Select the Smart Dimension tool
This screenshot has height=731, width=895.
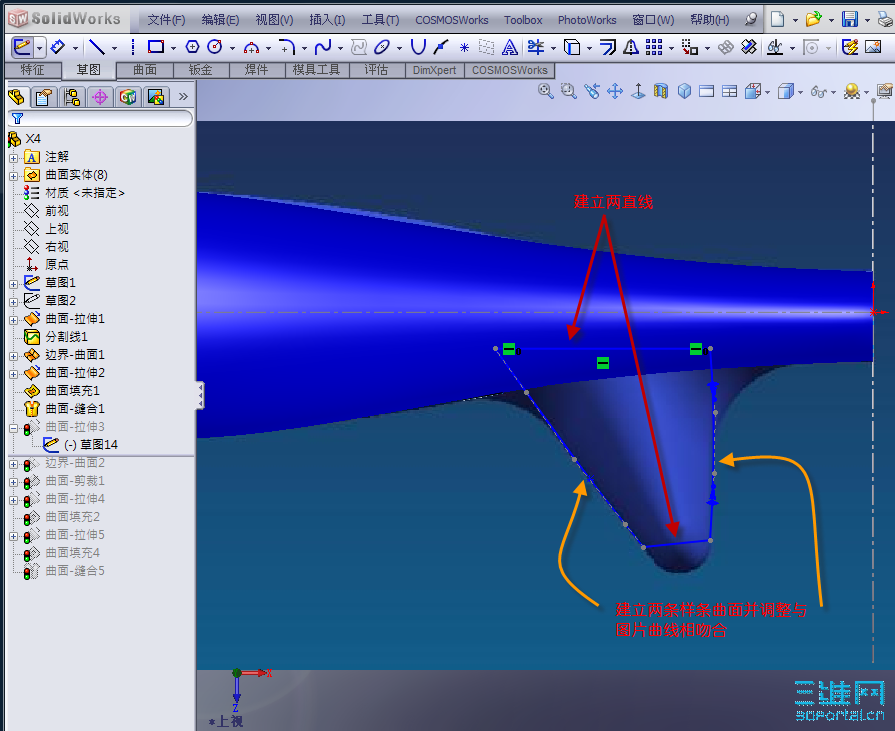(x=58, y=47)
